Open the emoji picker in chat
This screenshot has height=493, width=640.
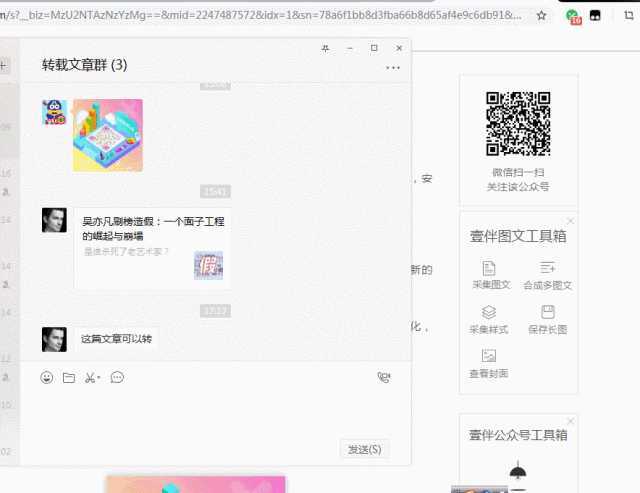(x=47, y=378)
